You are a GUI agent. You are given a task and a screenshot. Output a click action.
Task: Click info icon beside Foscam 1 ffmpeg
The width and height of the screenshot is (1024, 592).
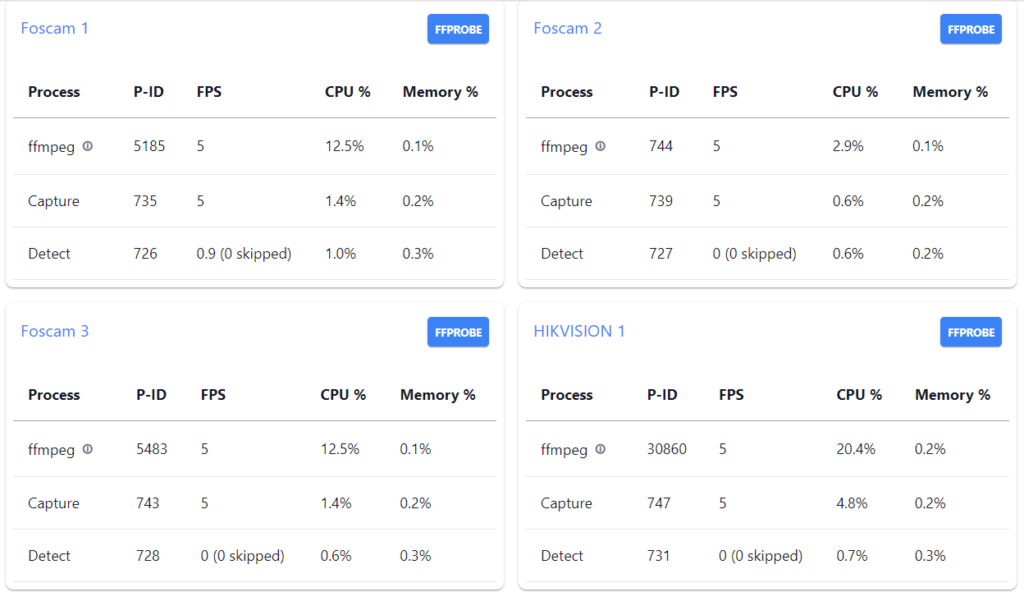pos(88,146)
